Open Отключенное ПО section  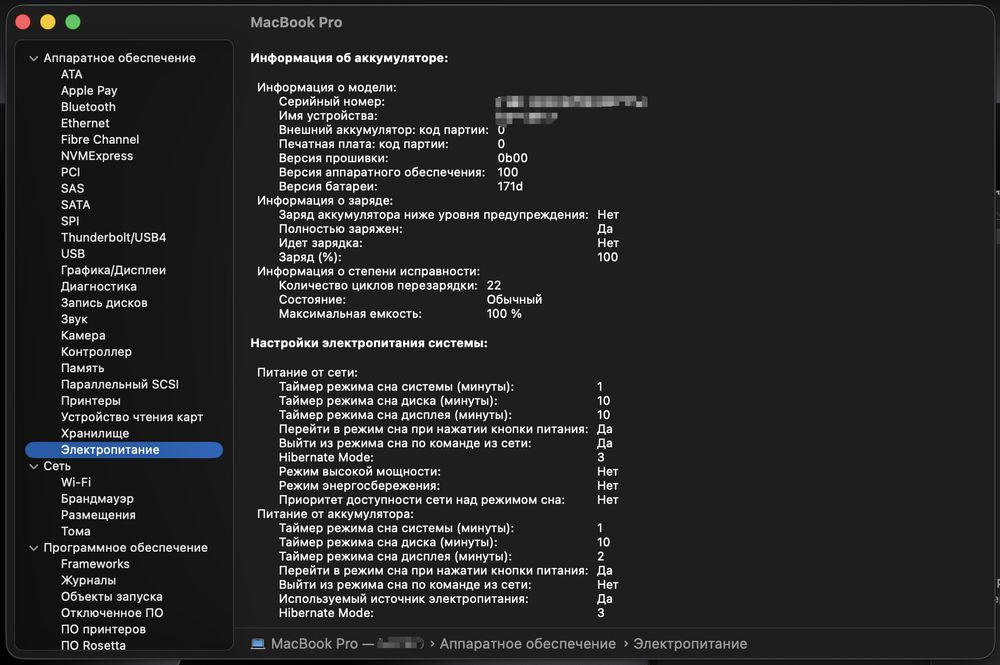pos(112,613)
